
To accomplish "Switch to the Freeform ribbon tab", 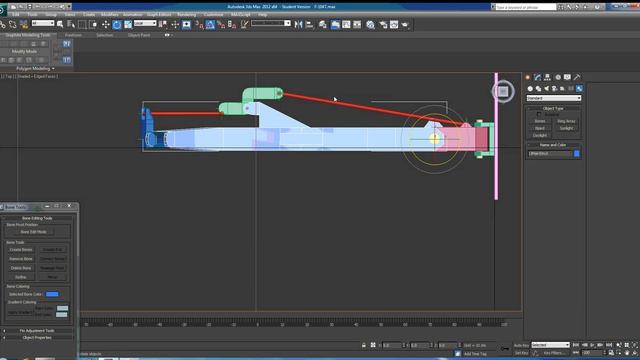I will [73, 35].
